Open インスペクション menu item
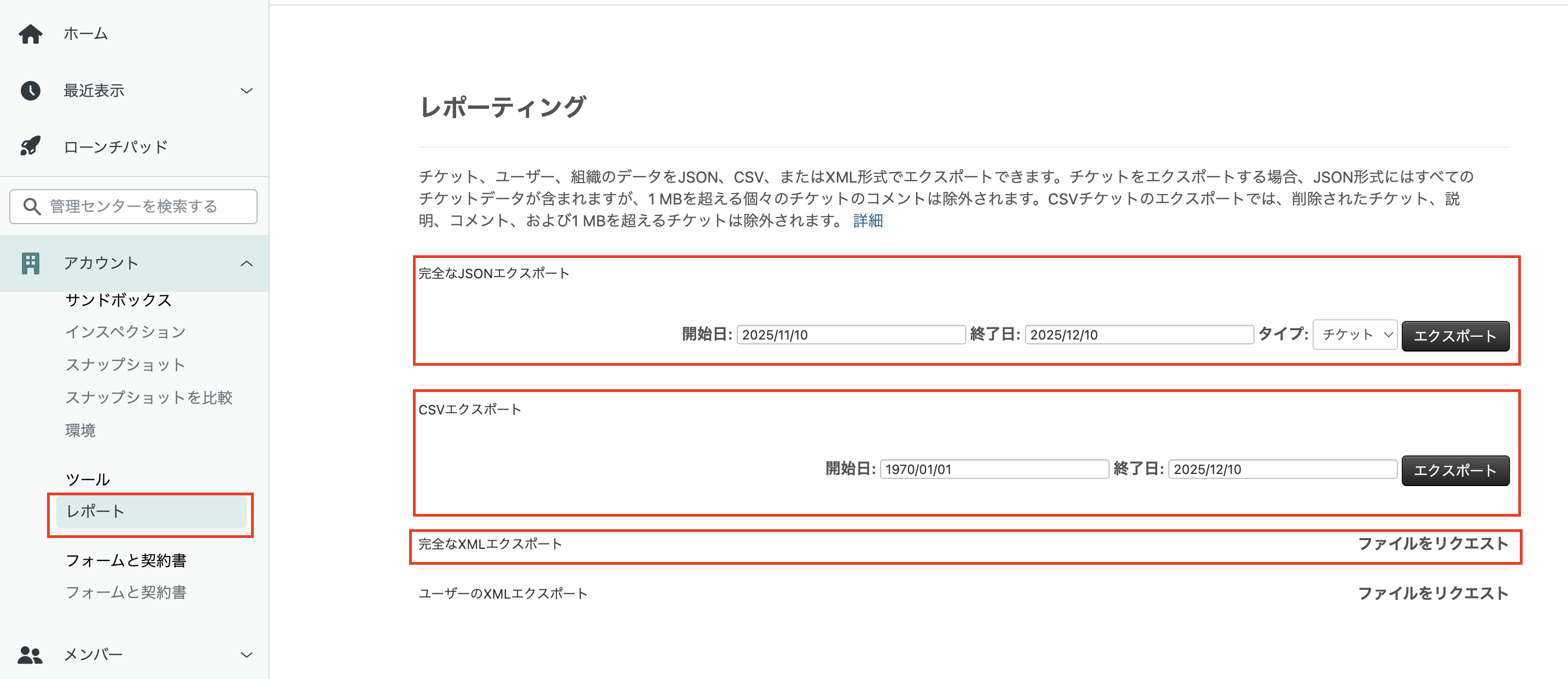Screen dimensions: 1568x679 point(125,332)
